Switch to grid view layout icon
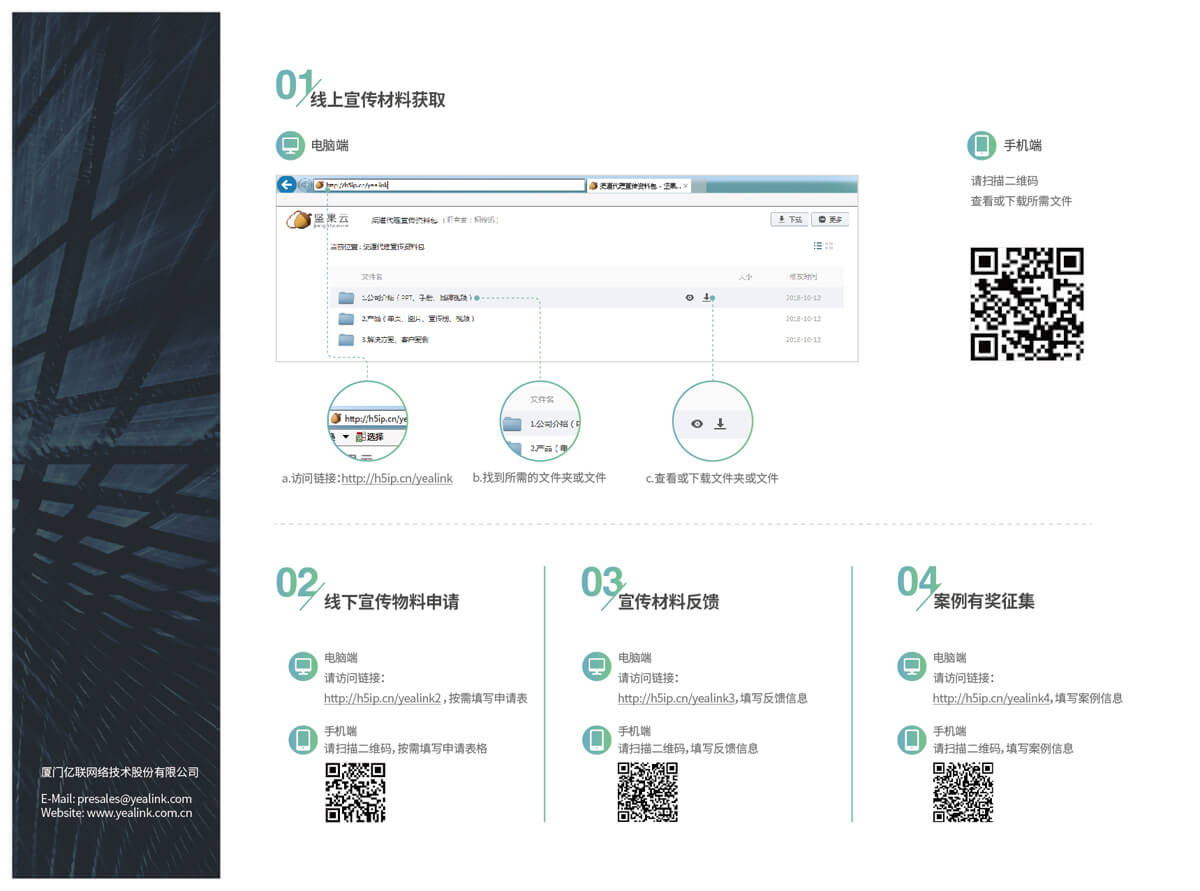The height and width of the screenshot is (891, 1200). pos(829,246)
